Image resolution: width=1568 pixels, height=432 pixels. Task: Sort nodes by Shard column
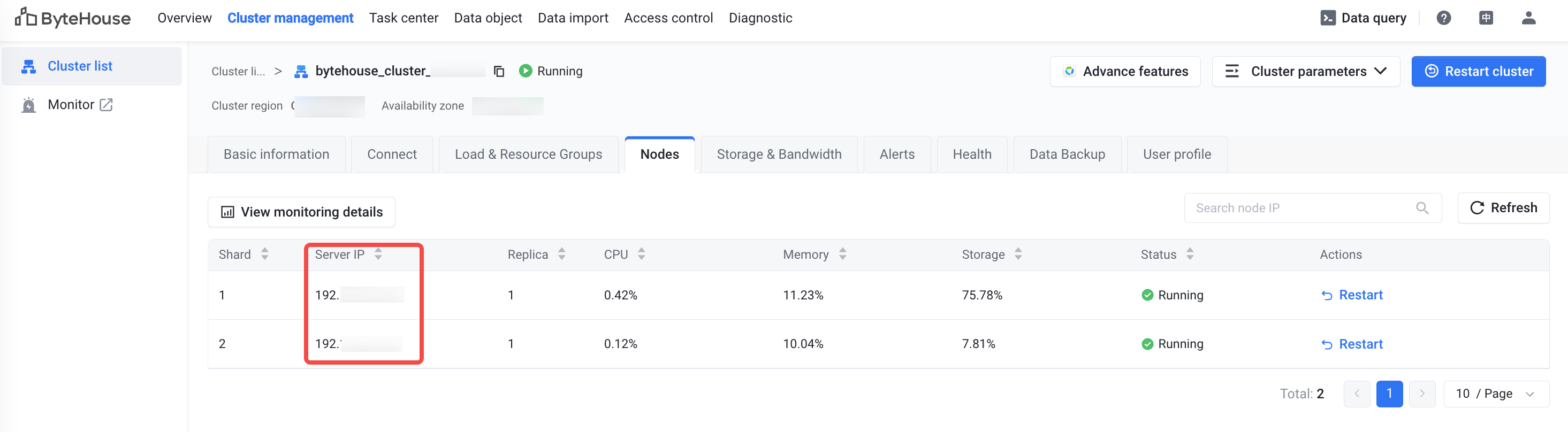tap(265, 254)
